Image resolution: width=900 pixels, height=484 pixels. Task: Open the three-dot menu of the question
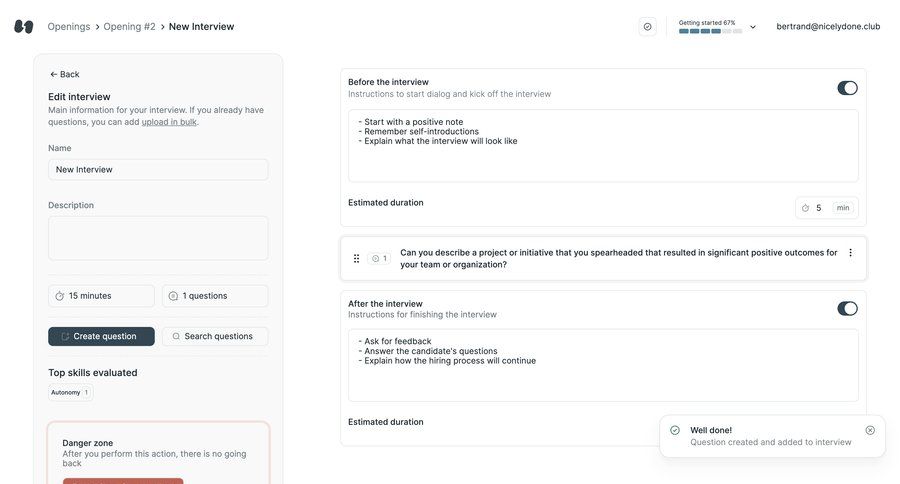[x=851, y=253]
